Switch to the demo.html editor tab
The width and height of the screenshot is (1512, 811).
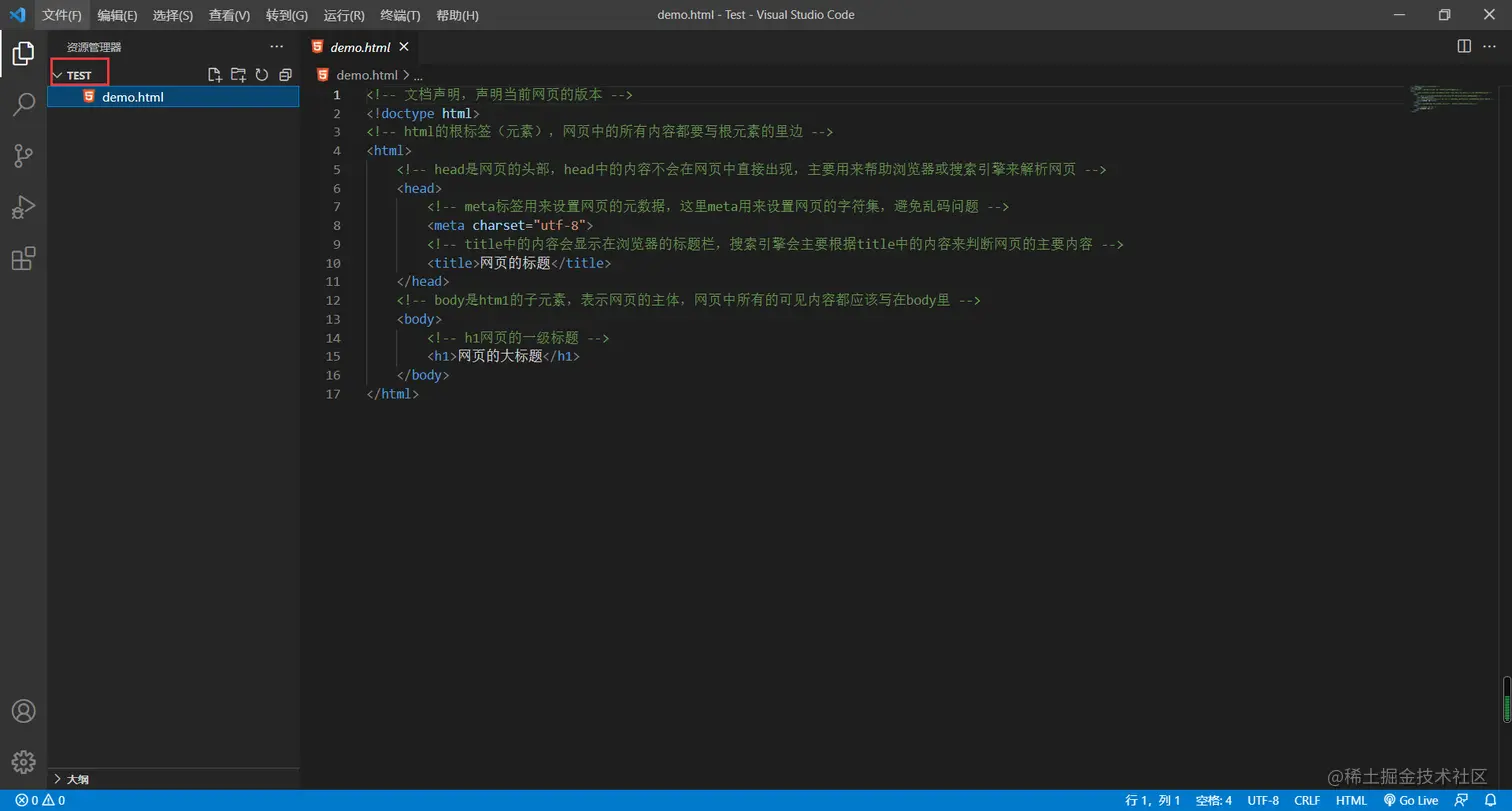[x=360, y=46]
